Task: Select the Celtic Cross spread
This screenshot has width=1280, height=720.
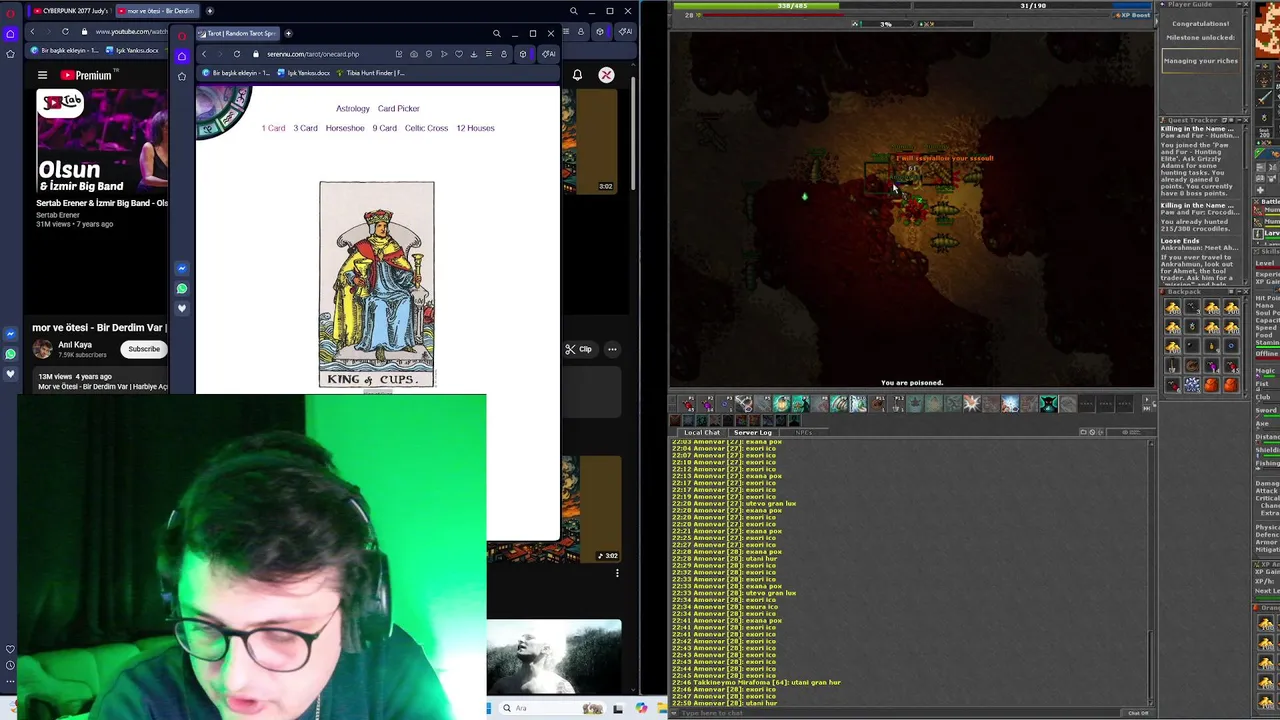Action: tap(426, 128)
